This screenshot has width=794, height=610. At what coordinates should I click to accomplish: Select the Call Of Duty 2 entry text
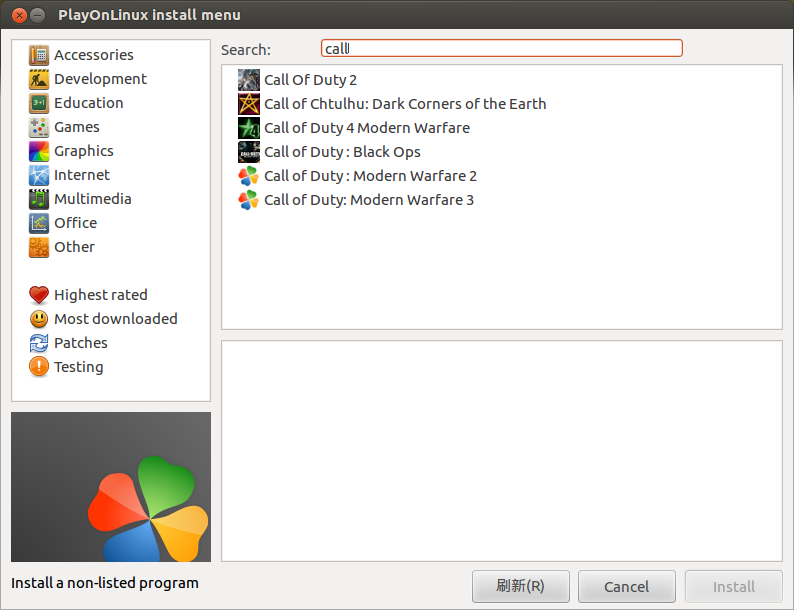pos(310,80)
